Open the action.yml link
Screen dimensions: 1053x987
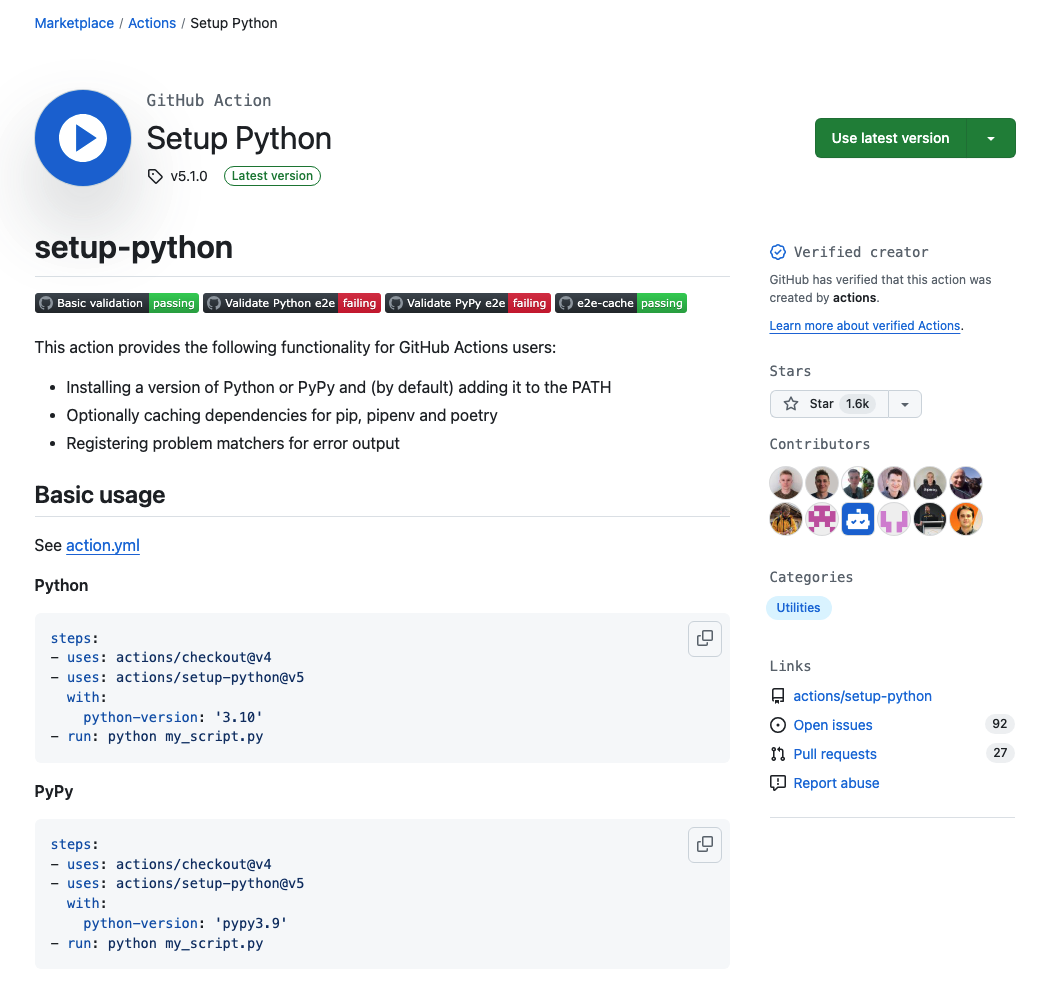[103, 545]
